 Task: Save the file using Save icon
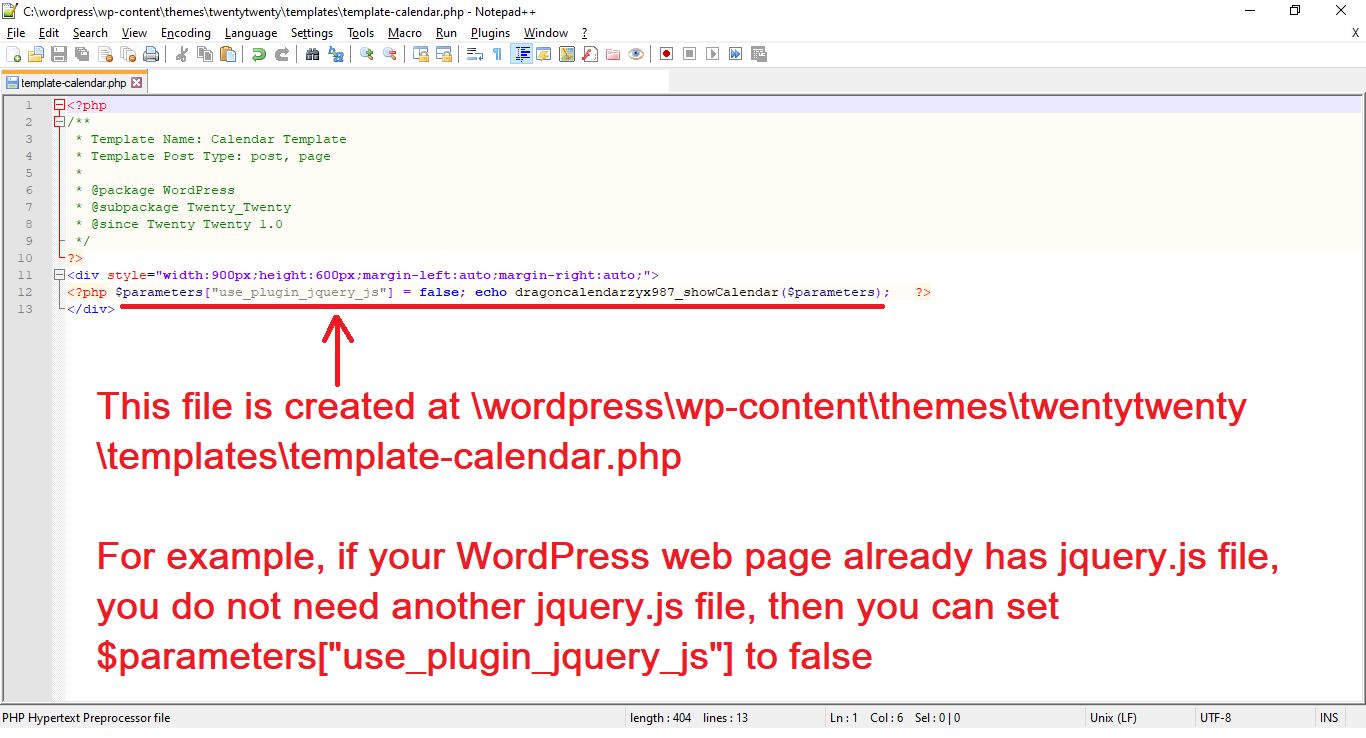point(59,54)
